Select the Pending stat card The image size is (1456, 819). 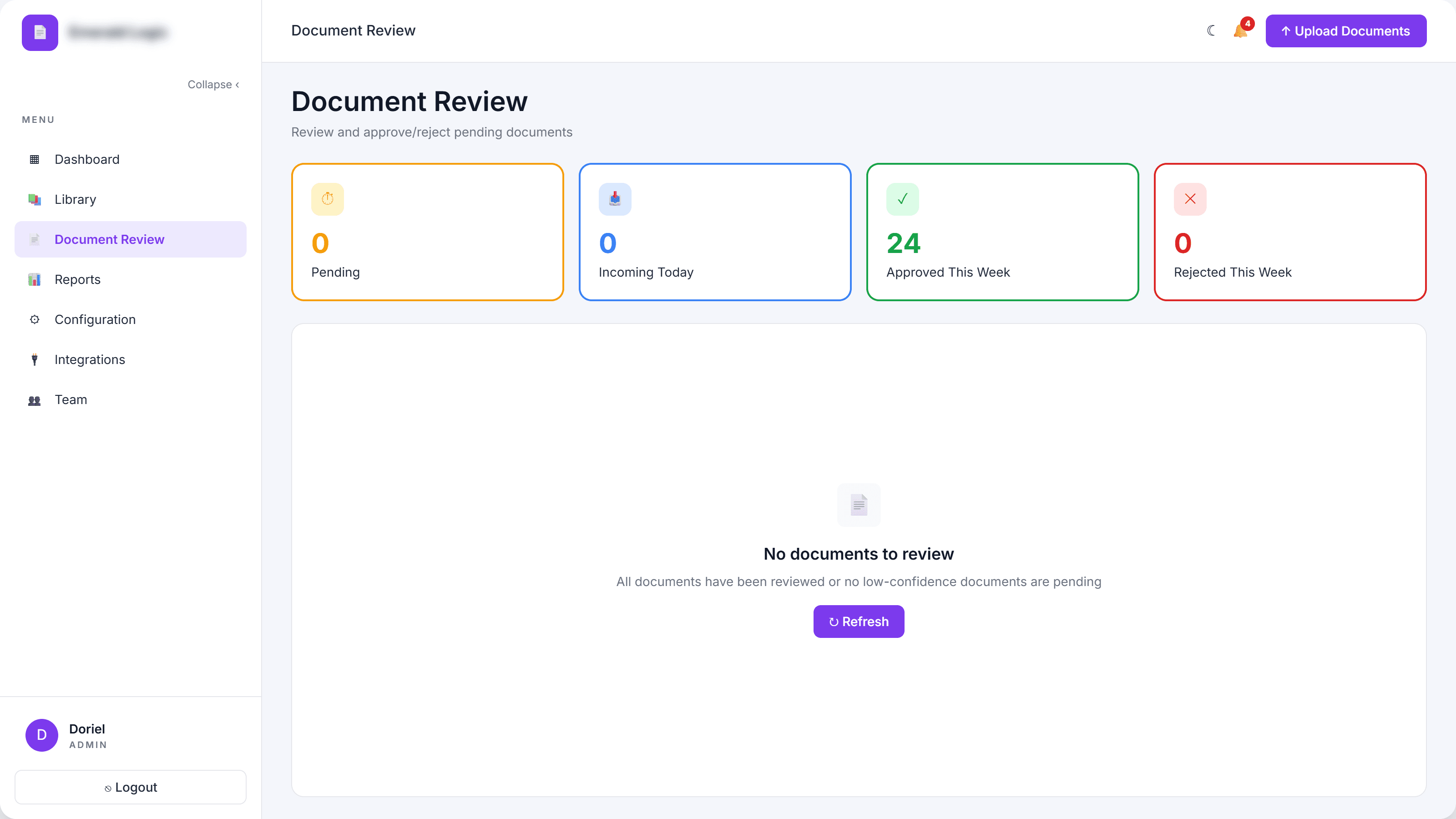coord(427,233)
